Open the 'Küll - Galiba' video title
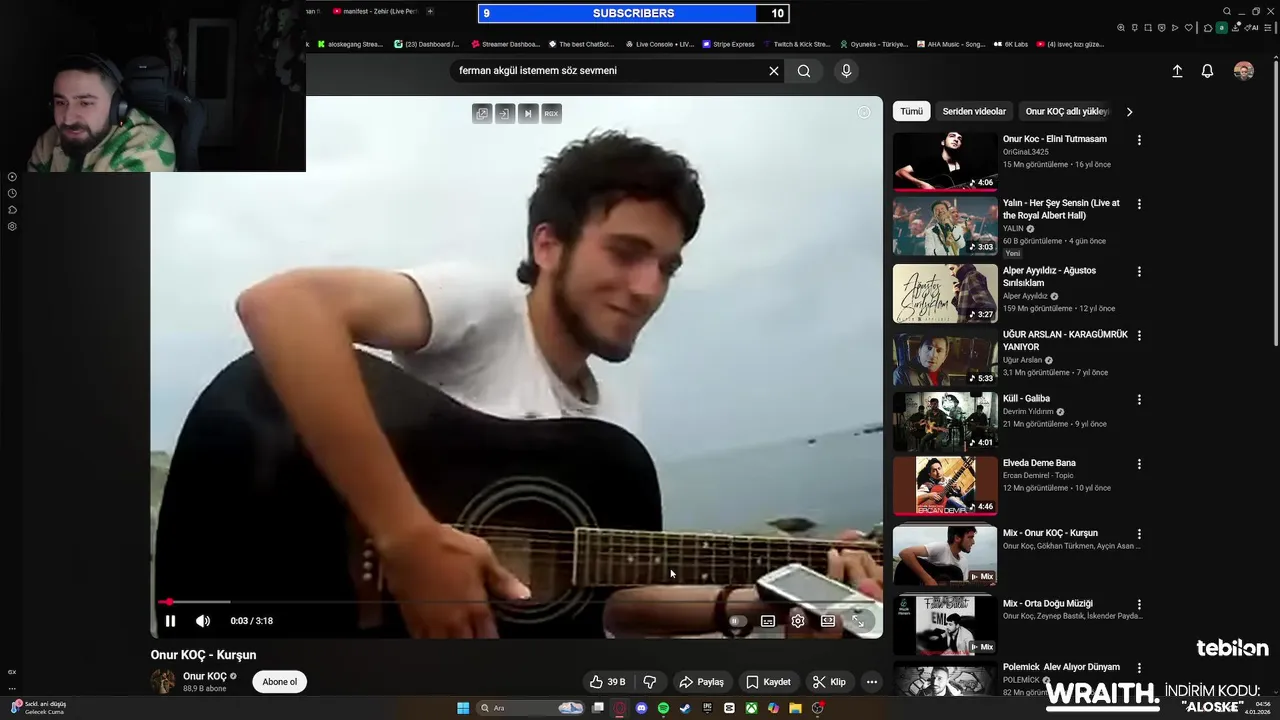1280x720 pixels. click(x=1026, y=398)
